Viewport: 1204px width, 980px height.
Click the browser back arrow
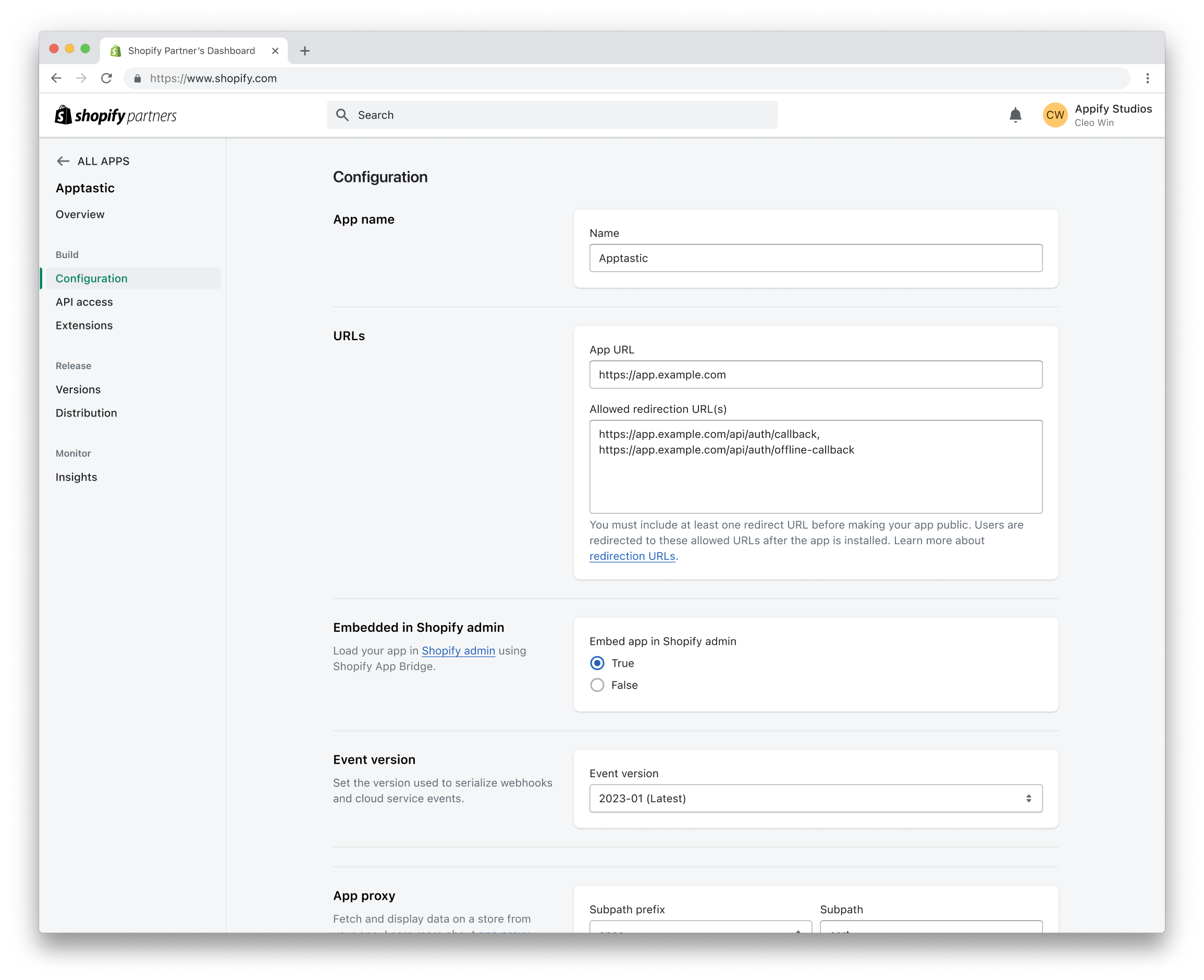tap(56, 79)
